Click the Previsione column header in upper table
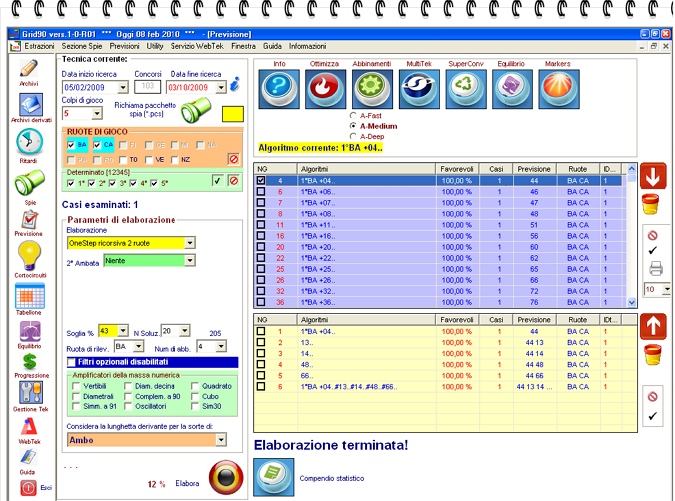675x501 pixels. [534, 169]
